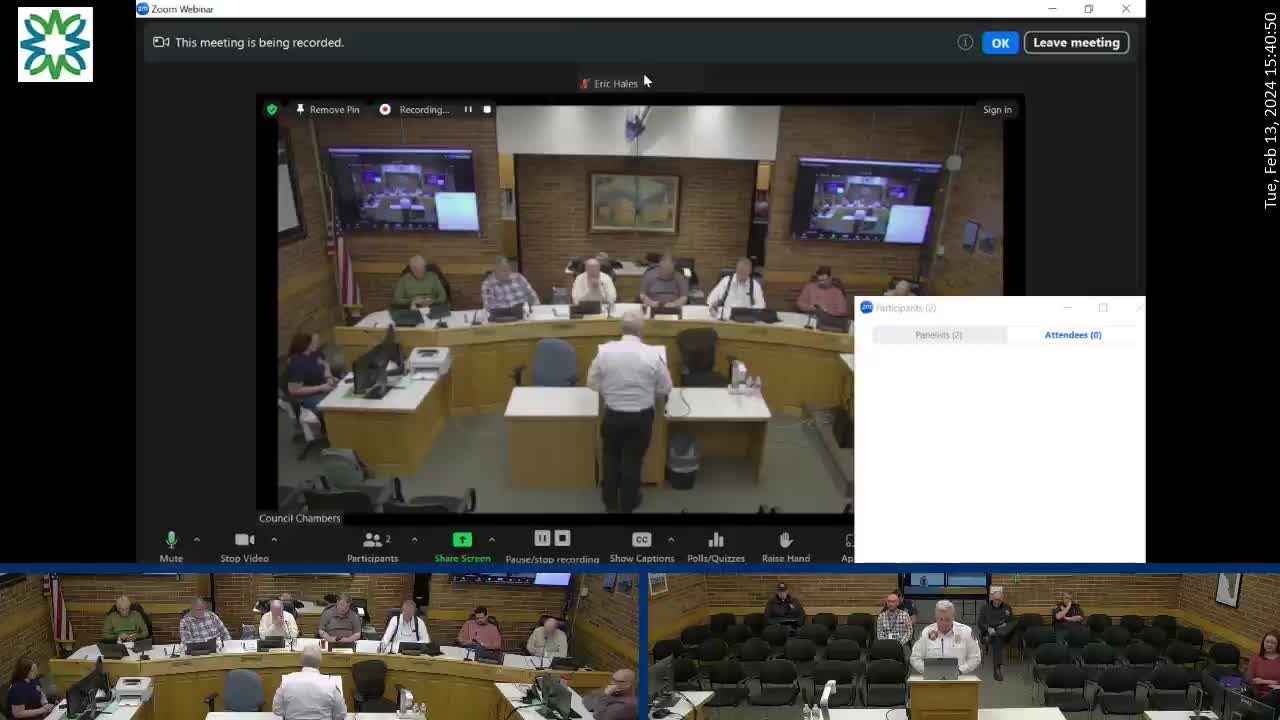Stop recording from the bottom toolbar
This screenshot has width=1280, height=720.
562,539
